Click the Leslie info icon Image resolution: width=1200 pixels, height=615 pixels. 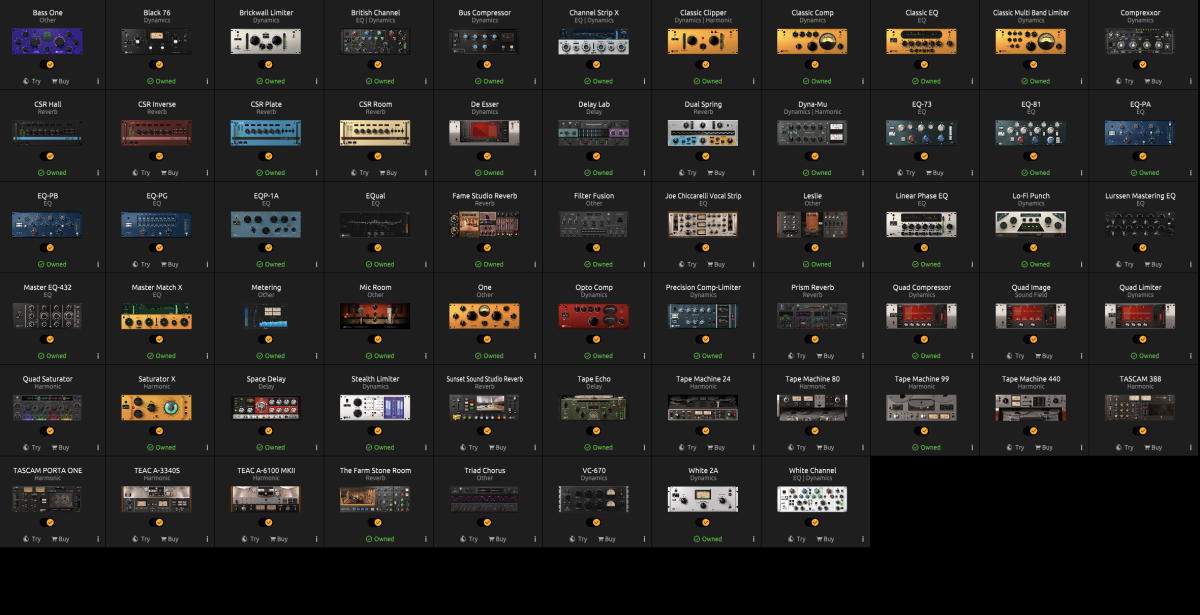(x=863, y=264)
